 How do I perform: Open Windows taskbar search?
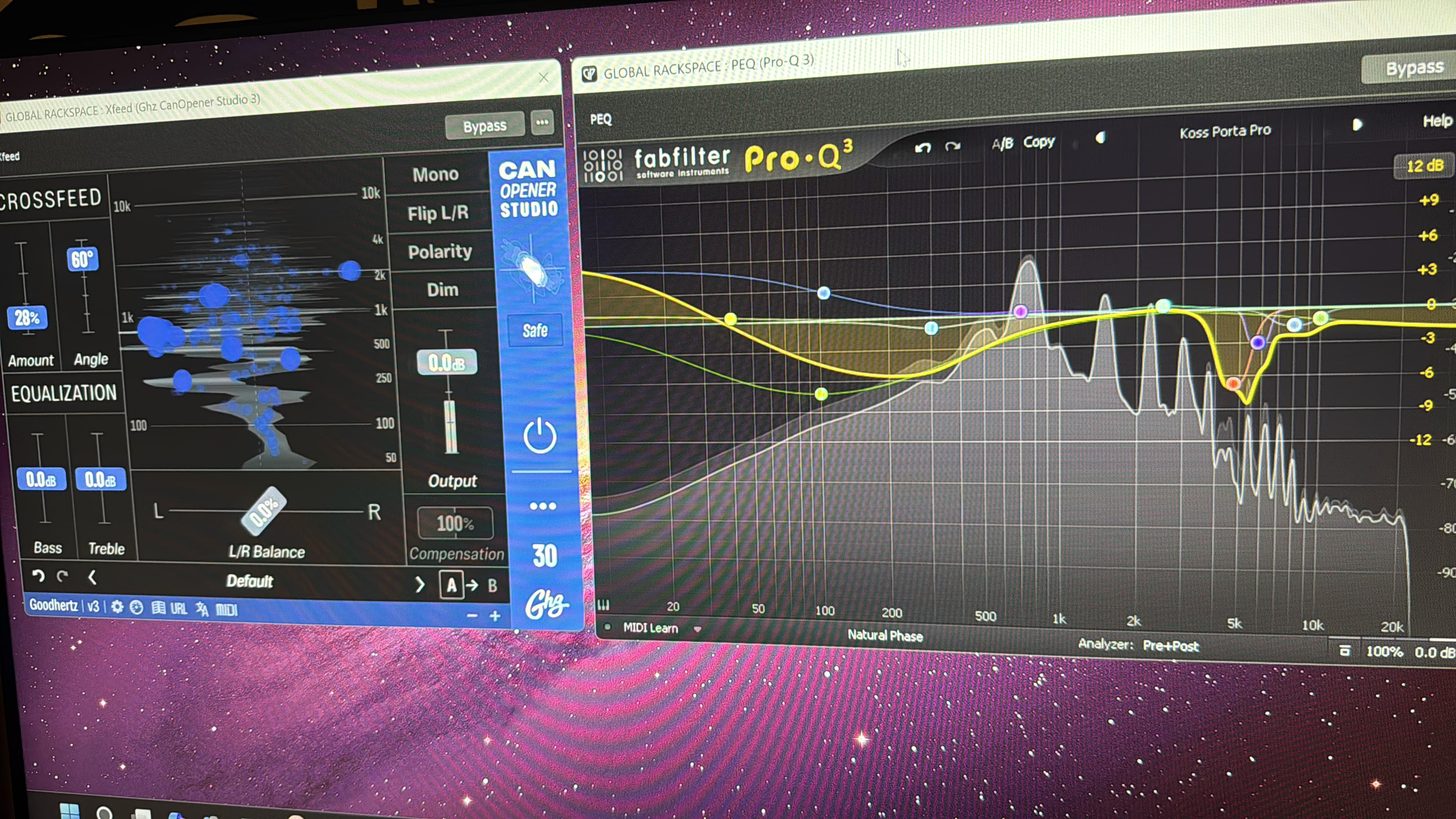click(x=104, y=813)
